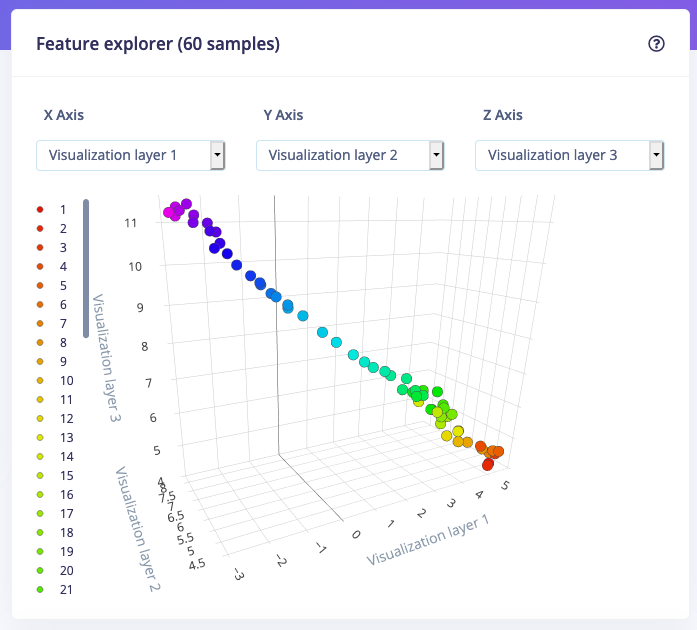Toggle legend entry 2
The height and width of the screenshot is (630, 697).
tap(53, 229)
